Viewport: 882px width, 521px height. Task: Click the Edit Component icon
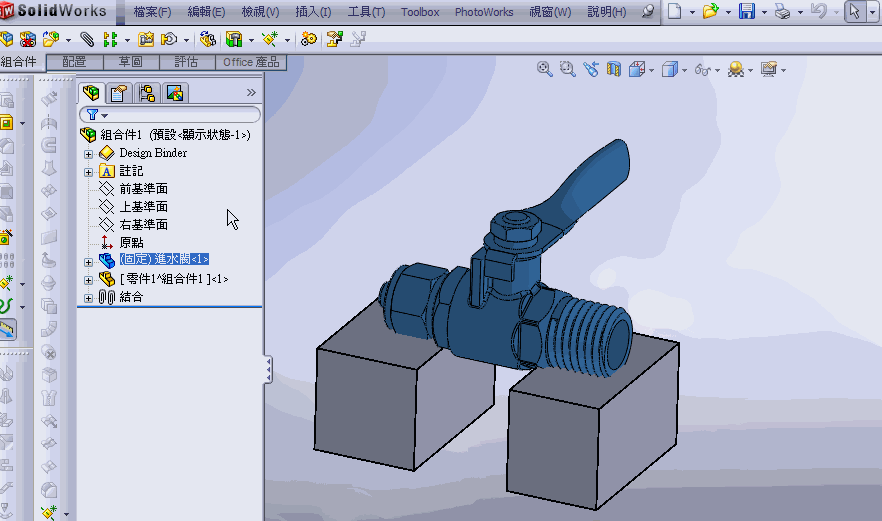(x=7, y=39)
